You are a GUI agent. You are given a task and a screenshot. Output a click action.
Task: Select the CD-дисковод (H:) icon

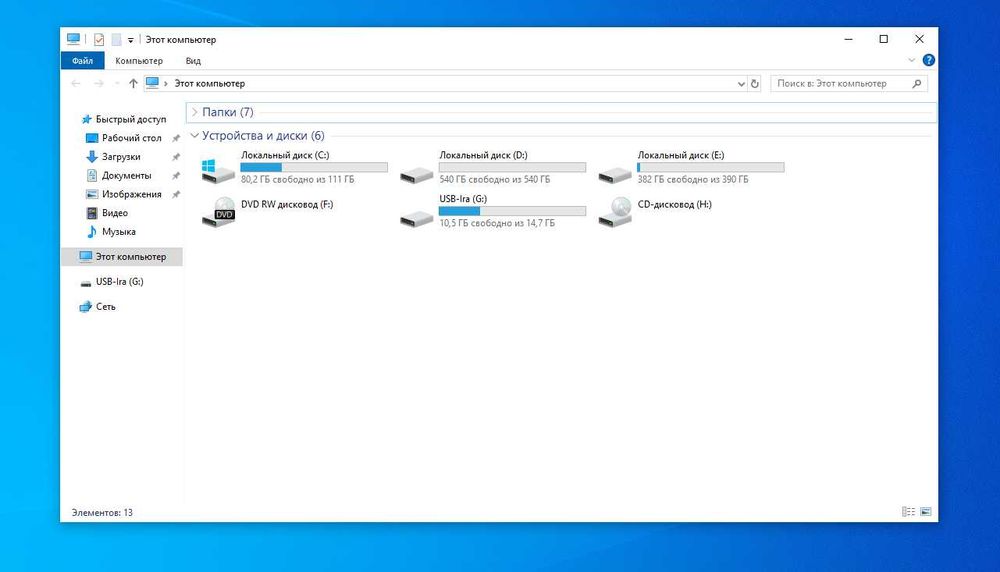tap(615, 212)
